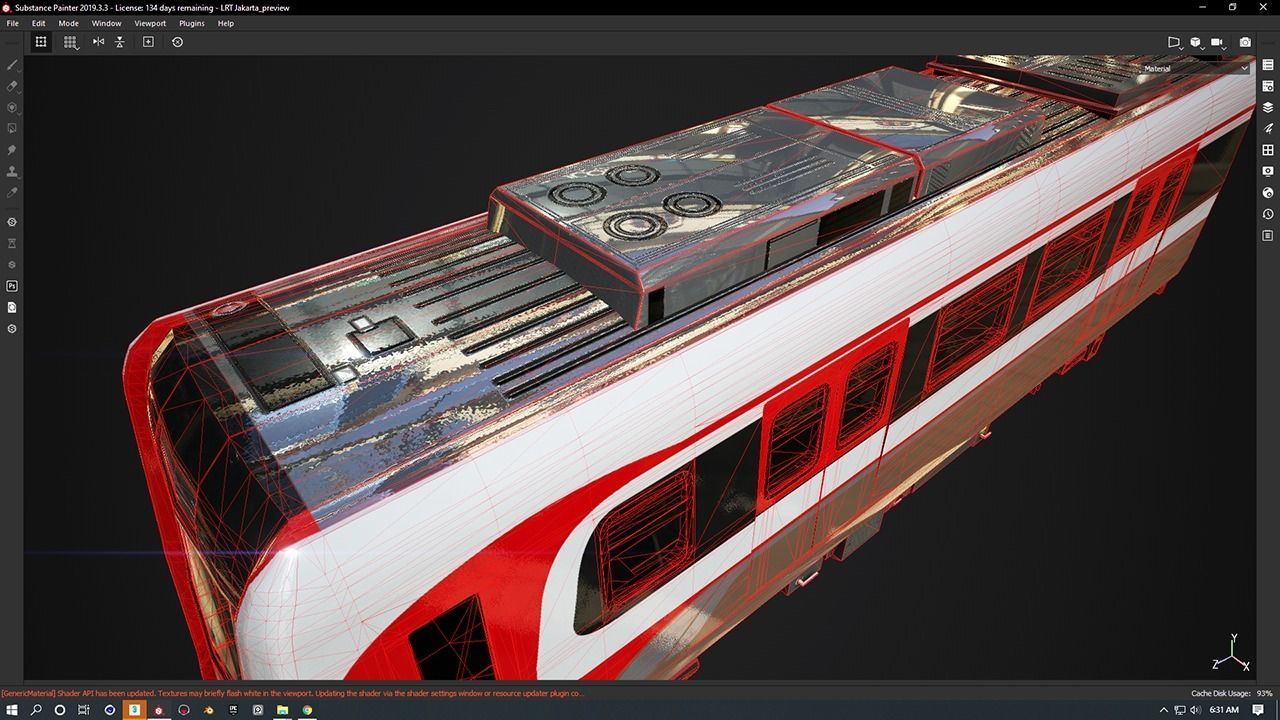Open the File menu
Image resolution: width=1280 pixels, height=720 pixels.
click(12, 23)
